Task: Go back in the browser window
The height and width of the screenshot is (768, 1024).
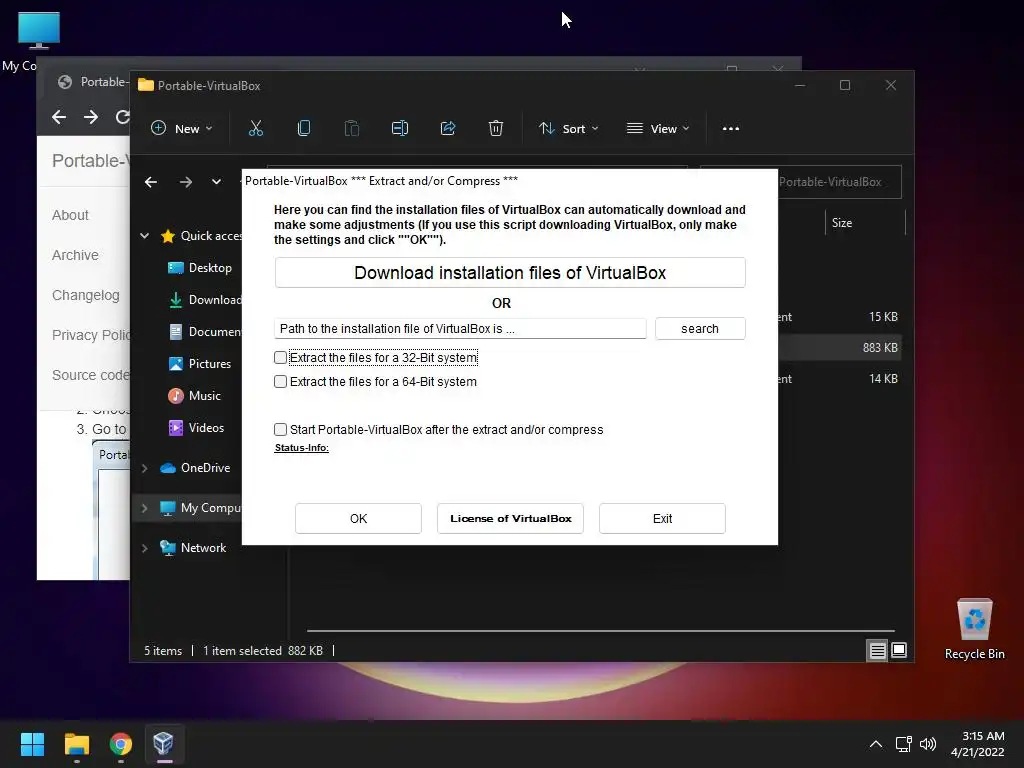Action: (59, 117)
